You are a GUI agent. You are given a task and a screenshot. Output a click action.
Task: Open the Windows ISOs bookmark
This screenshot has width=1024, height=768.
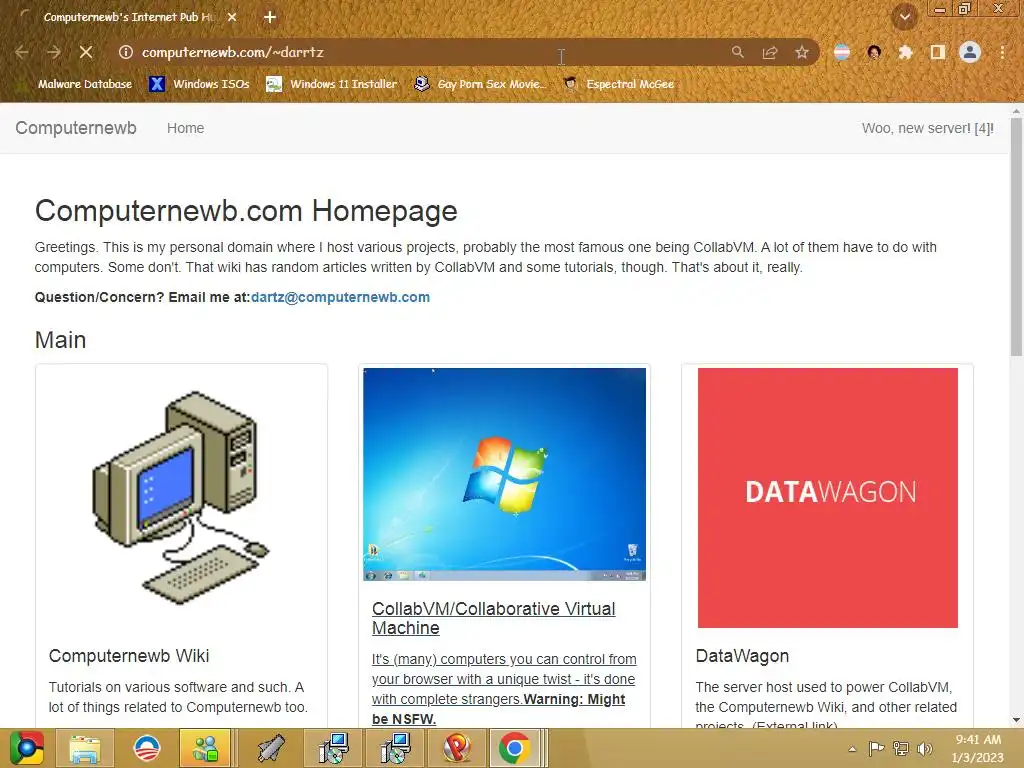199,84
